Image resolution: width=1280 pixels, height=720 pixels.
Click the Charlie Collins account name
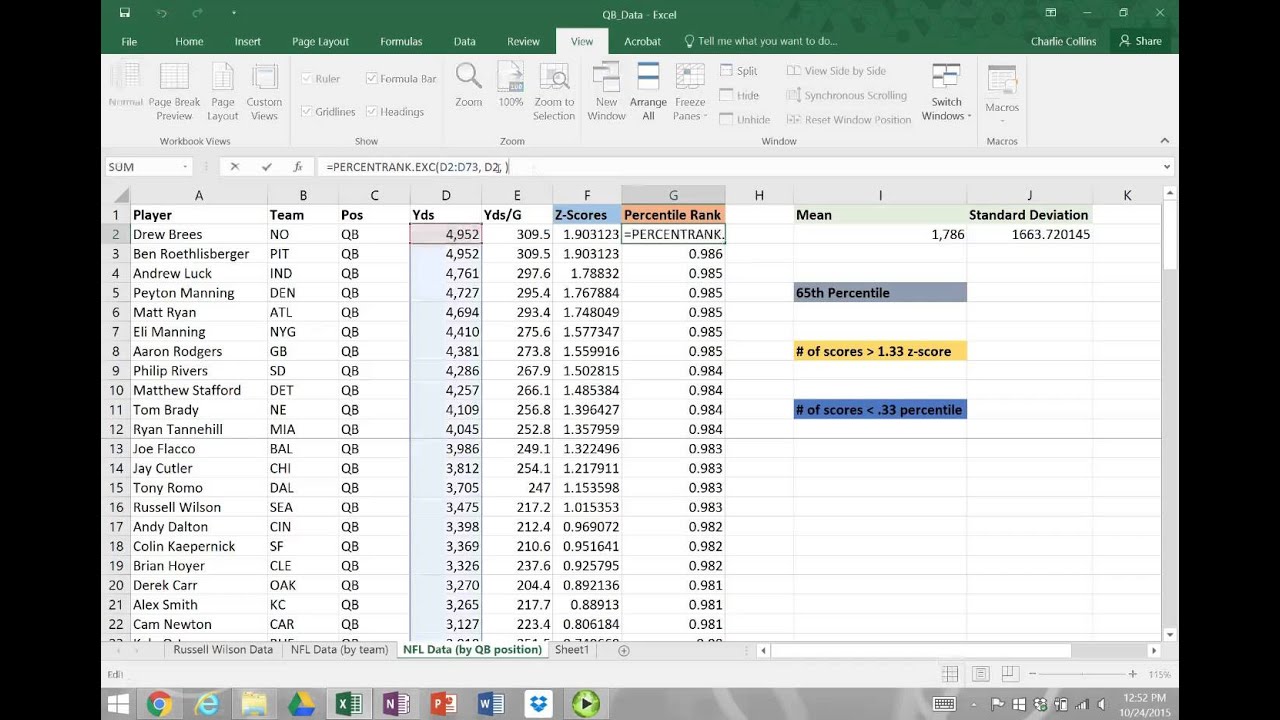[1063, 41]
